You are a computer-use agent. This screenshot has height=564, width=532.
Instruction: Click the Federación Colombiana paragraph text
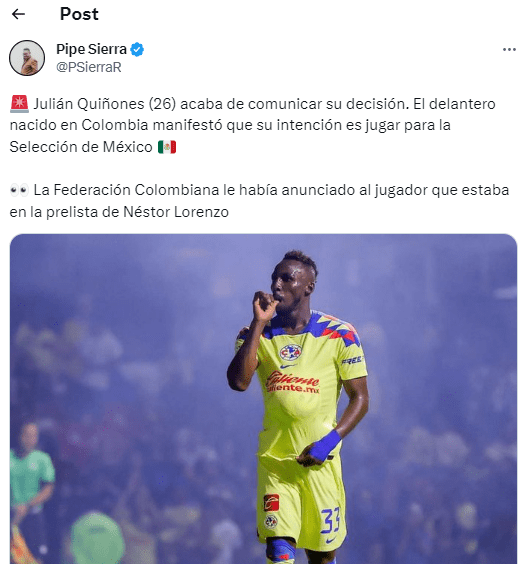[259, 201]
